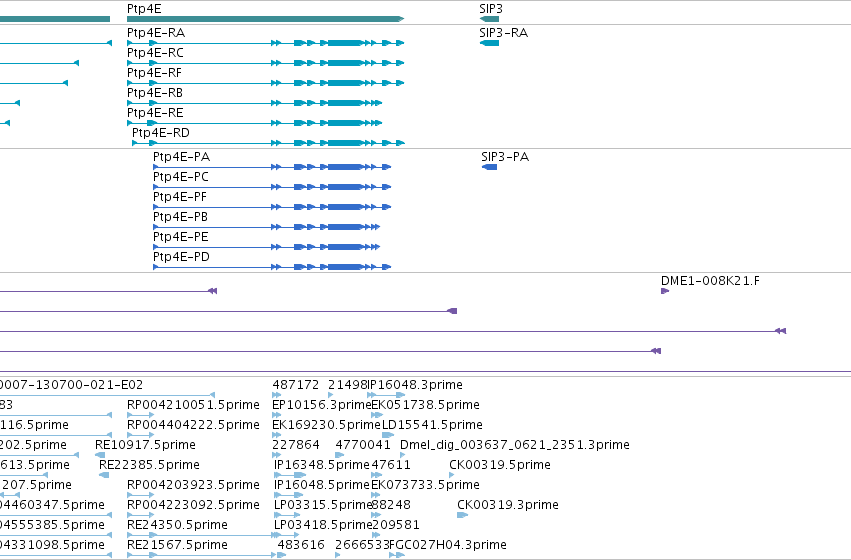This screenshot has height=560, width=851.
Task: Select the RP004210051.5prime EST label
Action: click(x=193, y=405)
